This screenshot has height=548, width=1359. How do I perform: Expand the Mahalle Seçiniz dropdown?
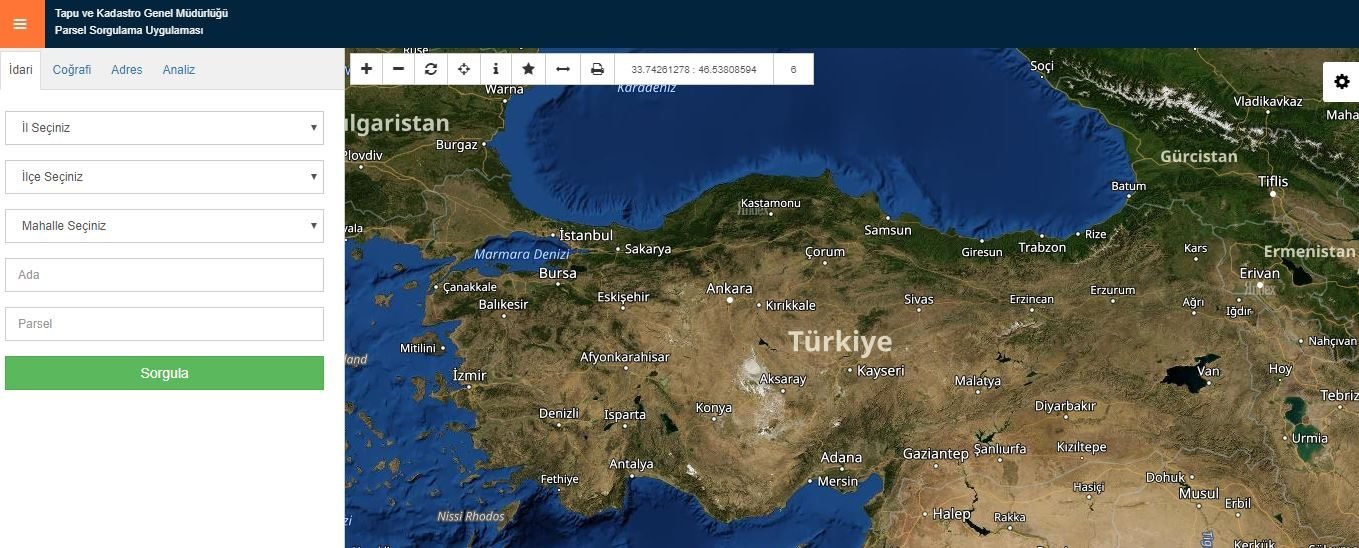[164, 226]
